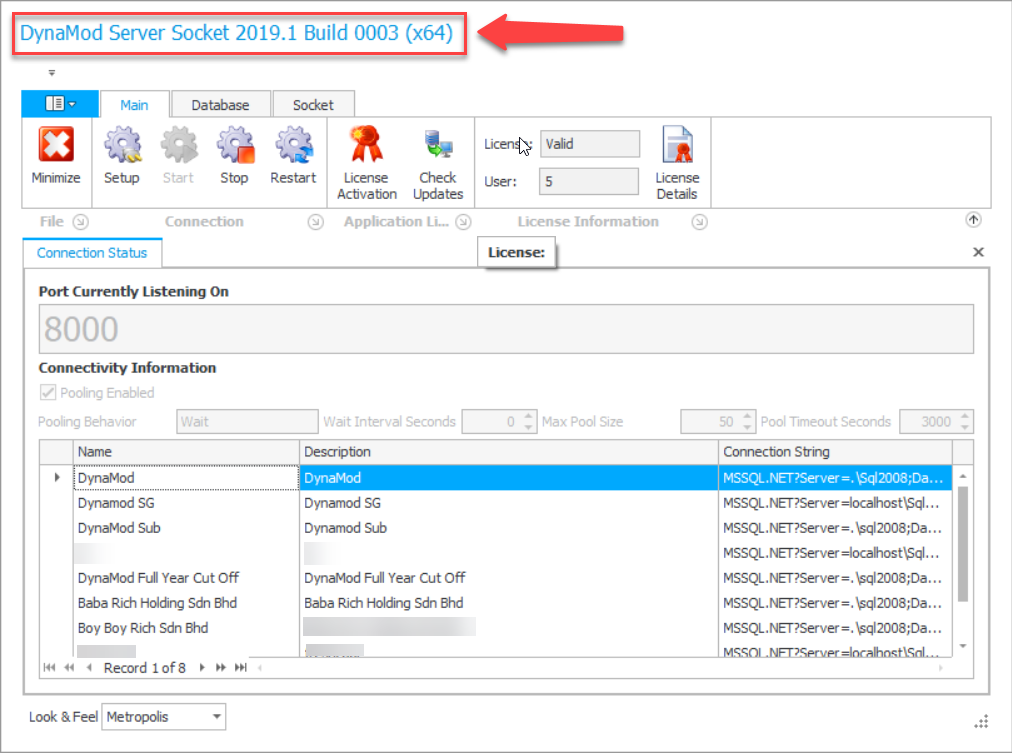Click Dynamod SG description cell
This screenshot has width=1012, height=753.
[x=509, y=503]
